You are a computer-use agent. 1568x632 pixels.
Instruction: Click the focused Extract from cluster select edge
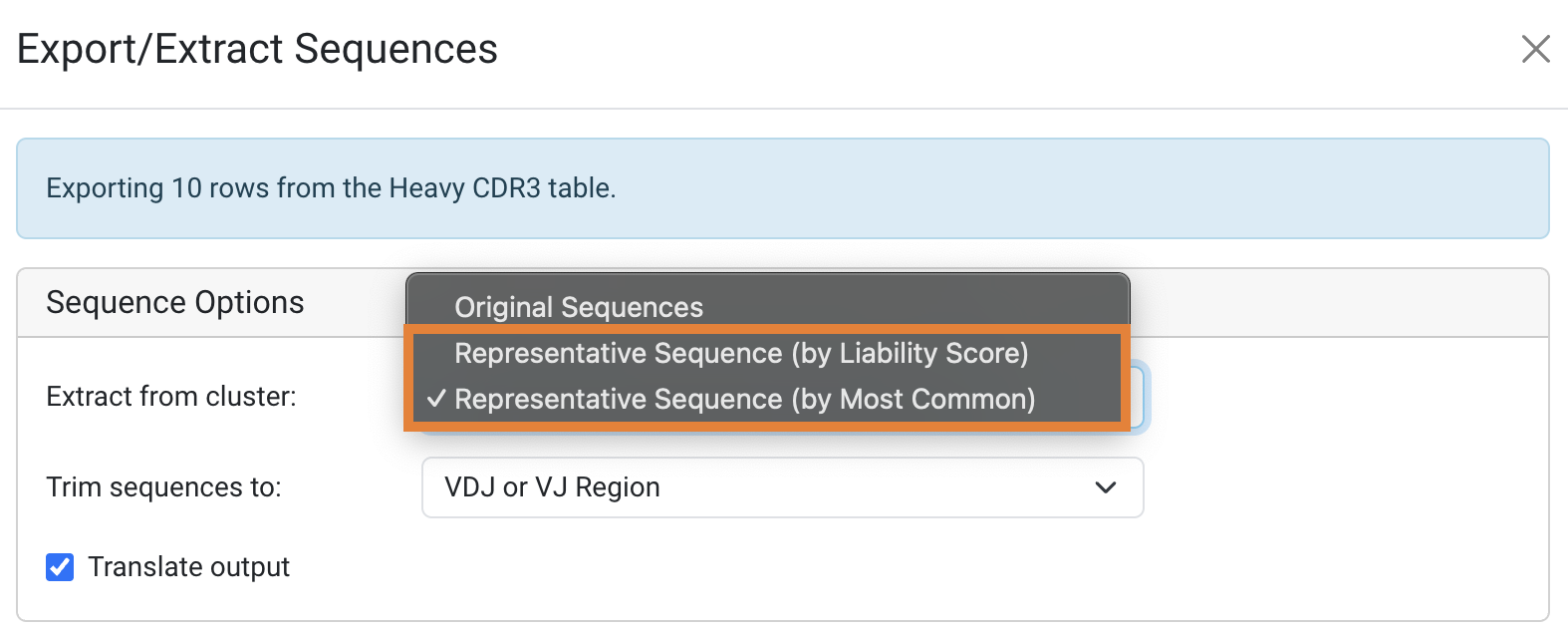pyautogui.click(x=1138, y=397)
